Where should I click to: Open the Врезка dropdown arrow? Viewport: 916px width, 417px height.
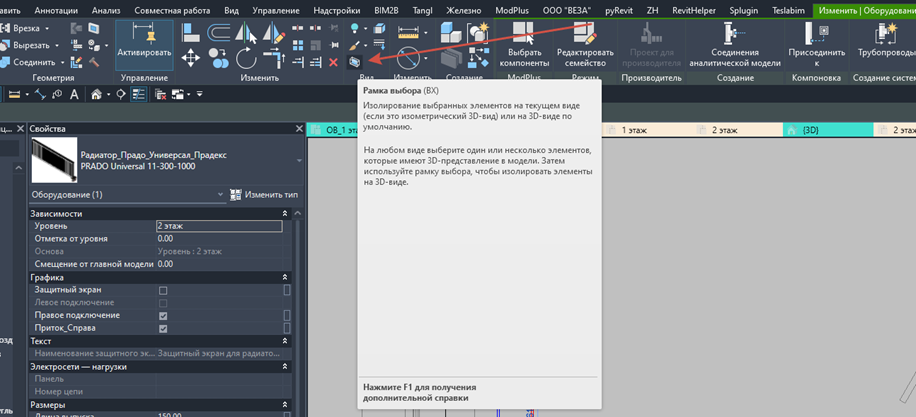[47, 29]
